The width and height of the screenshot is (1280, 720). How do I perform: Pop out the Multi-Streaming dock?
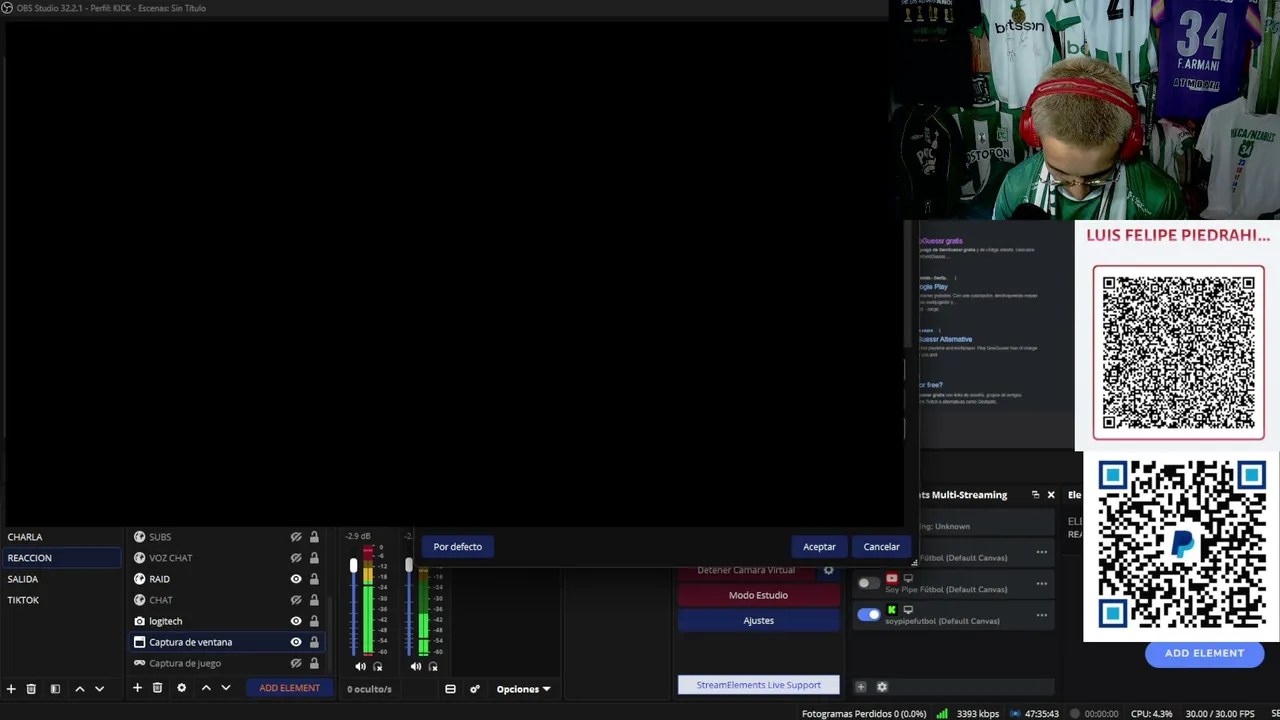(1035, 495)
